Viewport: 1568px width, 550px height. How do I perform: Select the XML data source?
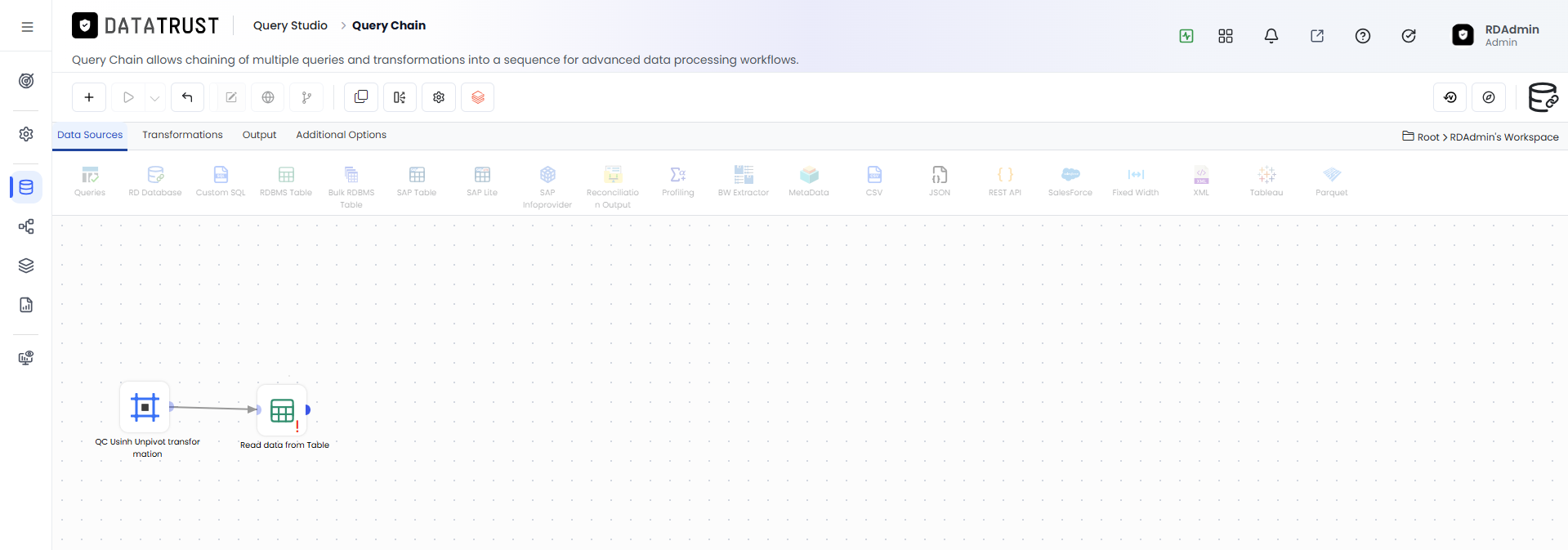(x=1201, y=181)
